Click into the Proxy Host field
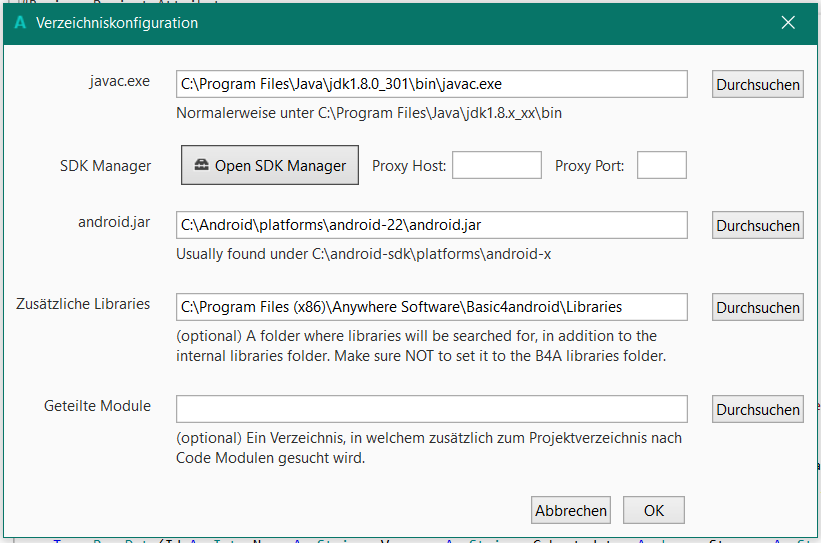Screen dimensions: 821x543 [x=496, y=165]
